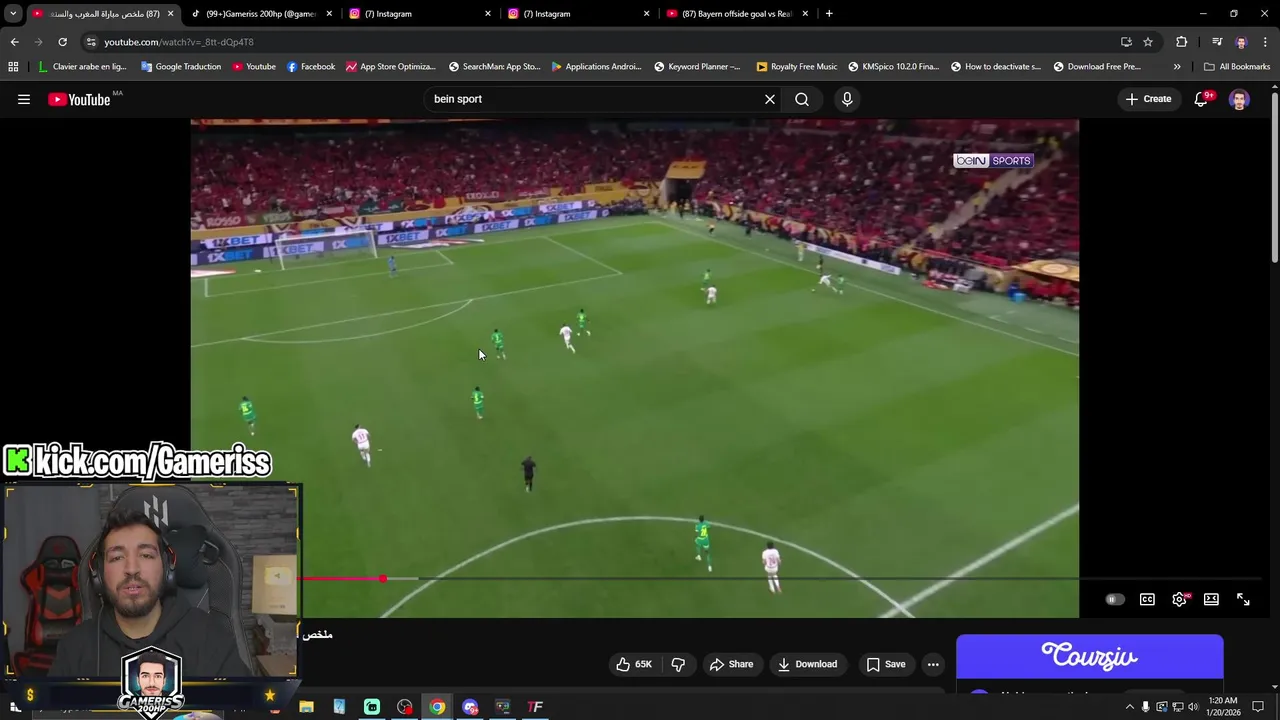Click the video progress bar scrubber
This screenshot has height=720, width=1280.
pos(382,578)
